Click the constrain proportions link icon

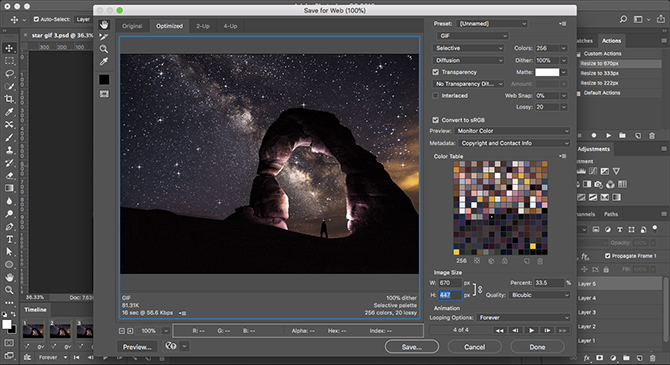pyautogui.click(x=480, y=289)
